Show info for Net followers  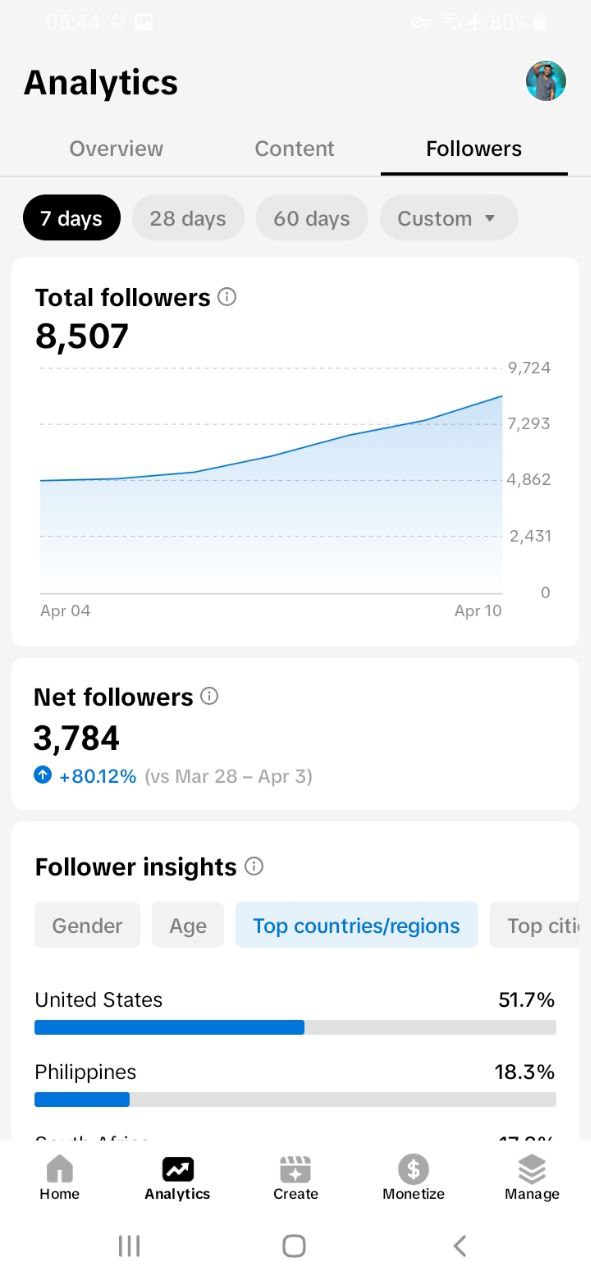click(x=209, y=696)
